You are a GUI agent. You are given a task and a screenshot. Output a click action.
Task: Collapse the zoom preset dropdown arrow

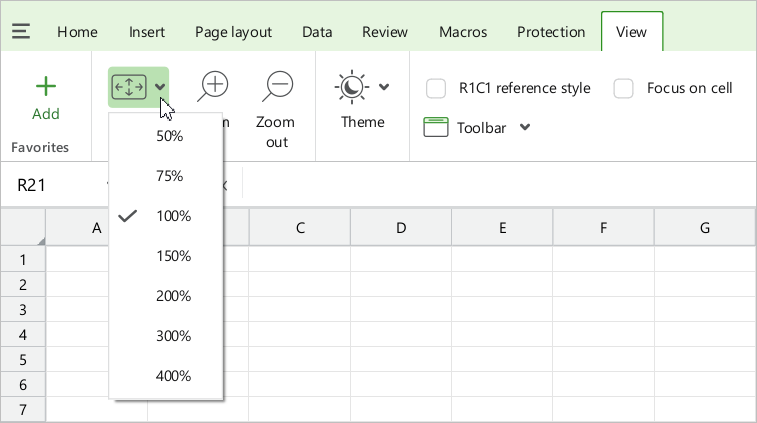coord(160,87)
